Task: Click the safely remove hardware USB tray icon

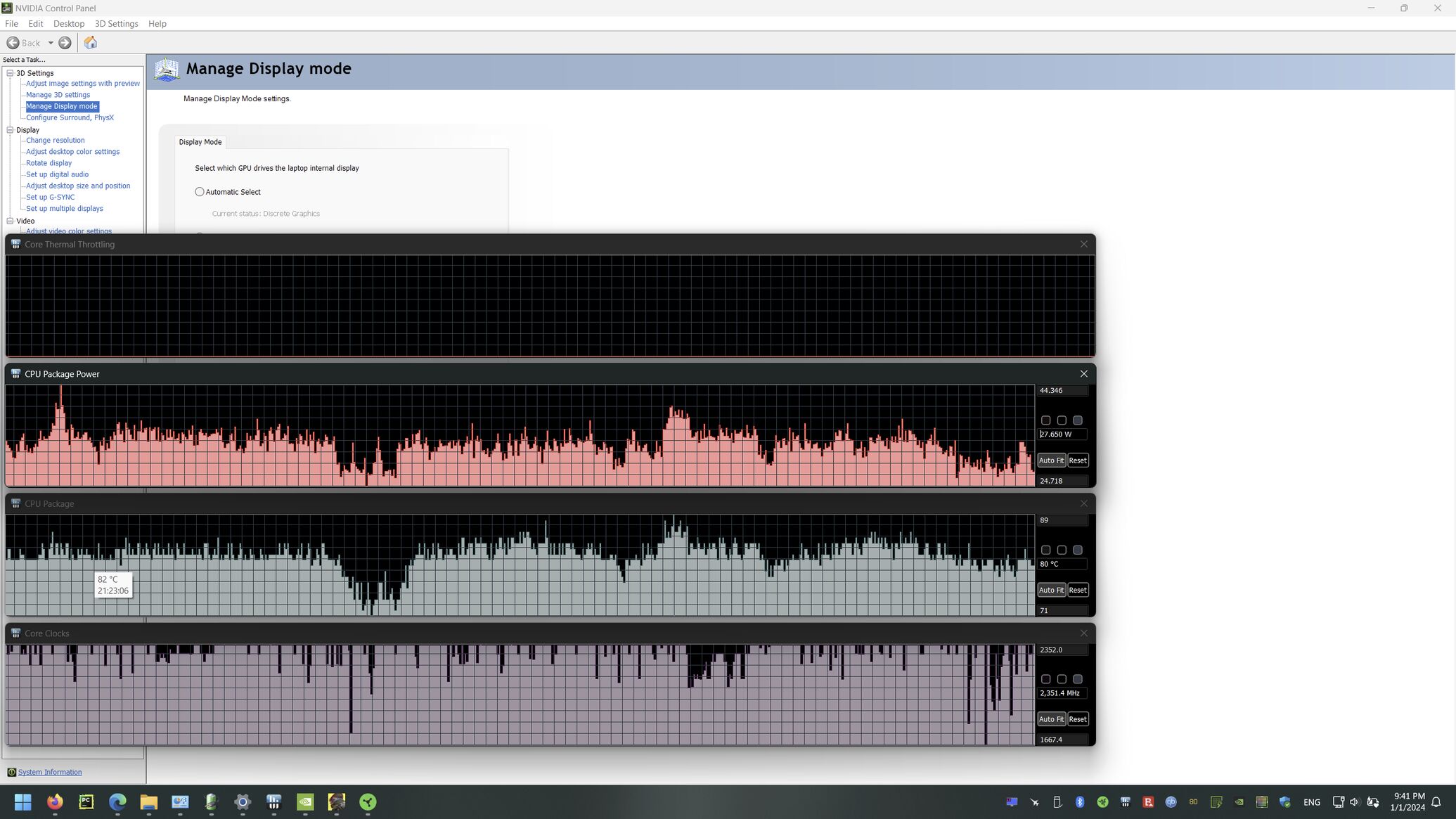Action: (x=1057, y=801)
